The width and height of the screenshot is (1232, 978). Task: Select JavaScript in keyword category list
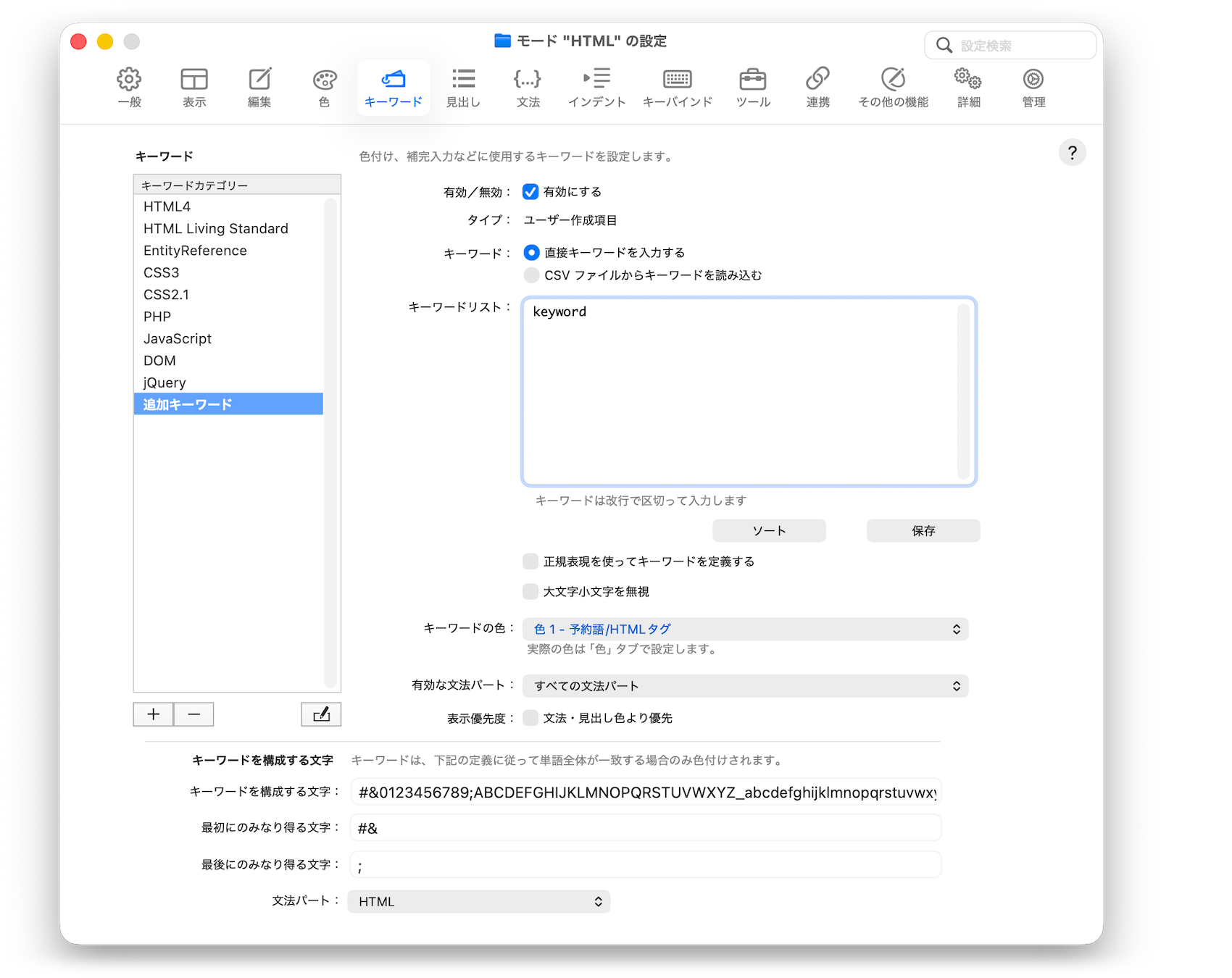click(178, 339)
